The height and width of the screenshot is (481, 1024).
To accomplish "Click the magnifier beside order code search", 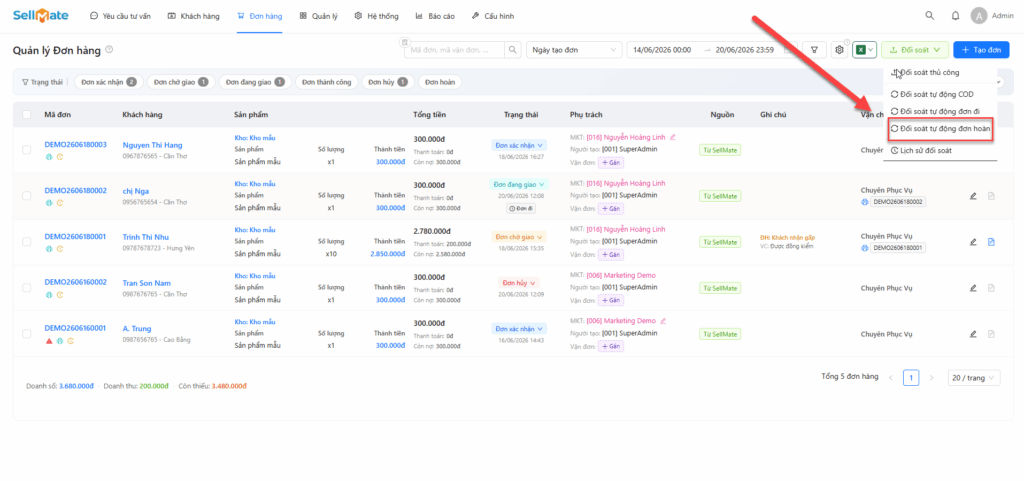I will pyautogui.click(x=514, y=50).
